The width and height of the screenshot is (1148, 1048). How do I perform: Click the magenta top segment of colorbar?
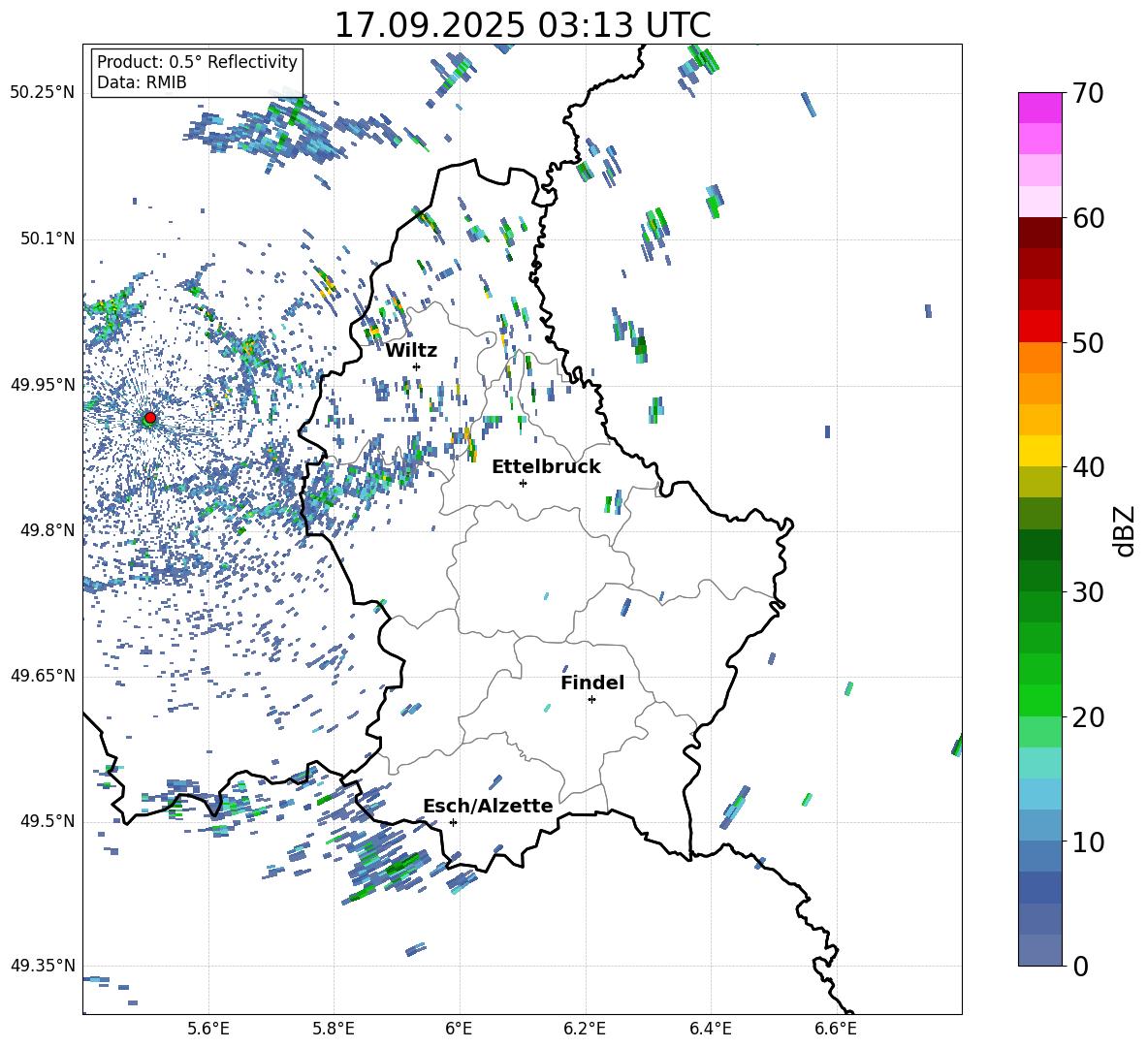tap(1040, 108)
